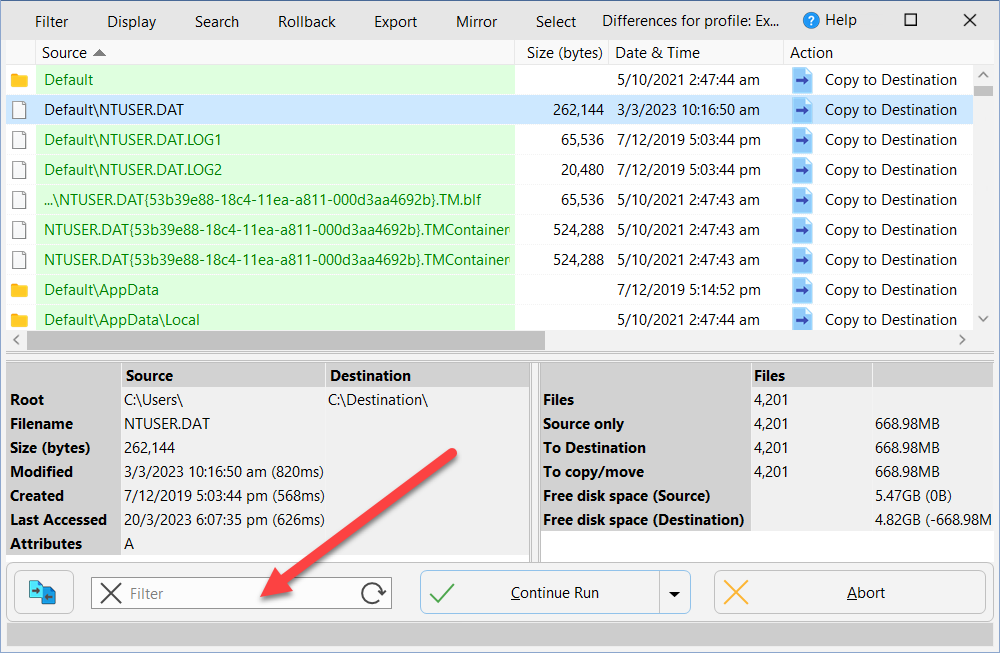Open the Rollback menu
This screenshot has width=1000, height=653.
tap(307, 21)
